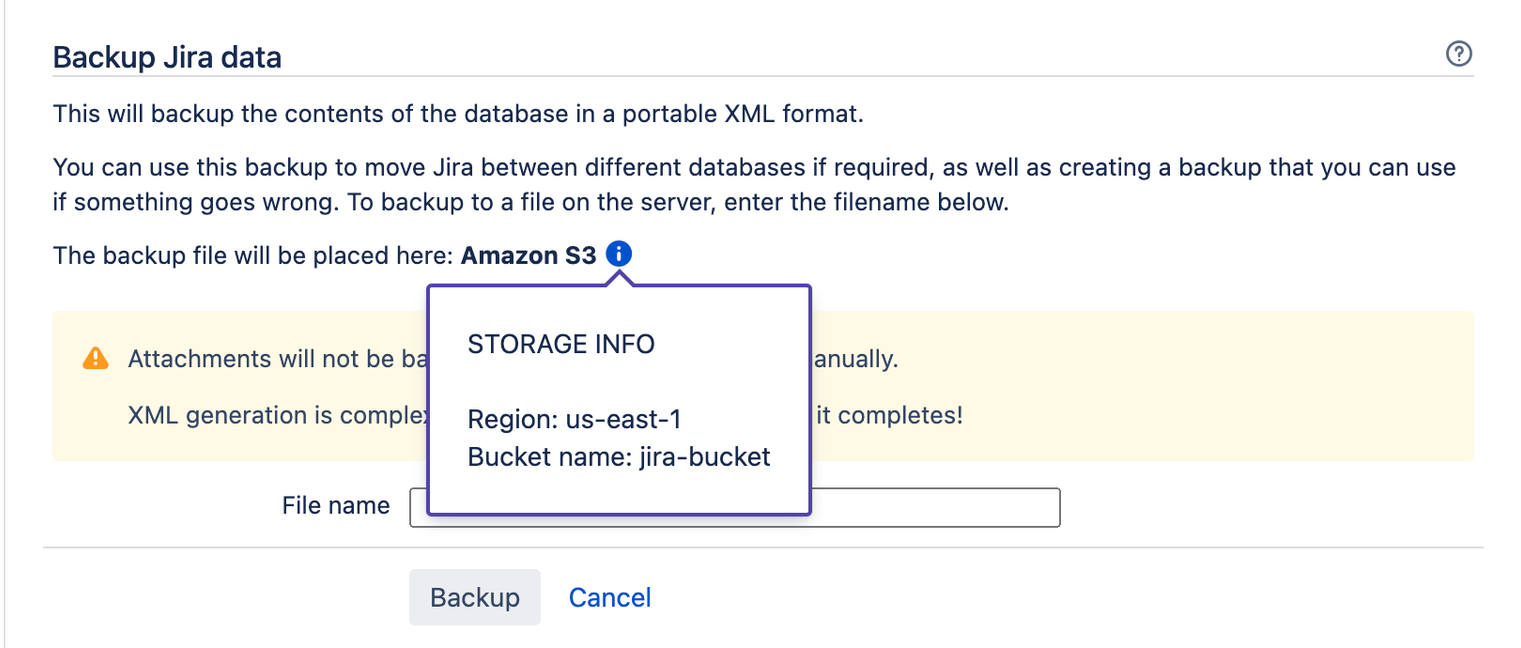The image size is (1521, 648).
Task: Click the STORAGE INFO popup title
Action: 561,345
